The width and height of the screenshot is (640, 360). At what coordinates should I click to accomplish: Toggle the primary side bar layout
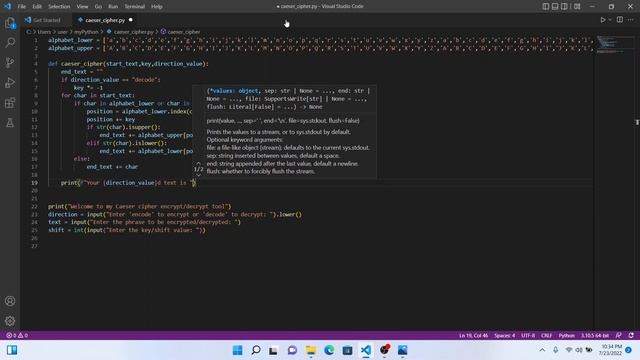tap(546, 6)
